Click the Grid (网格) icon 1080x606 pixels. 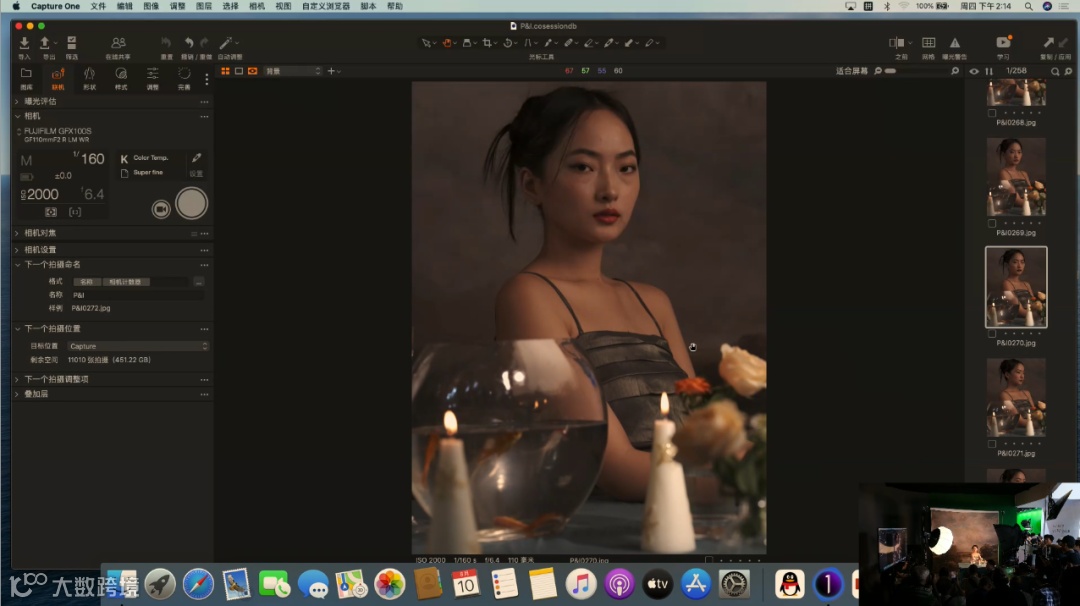928,43
